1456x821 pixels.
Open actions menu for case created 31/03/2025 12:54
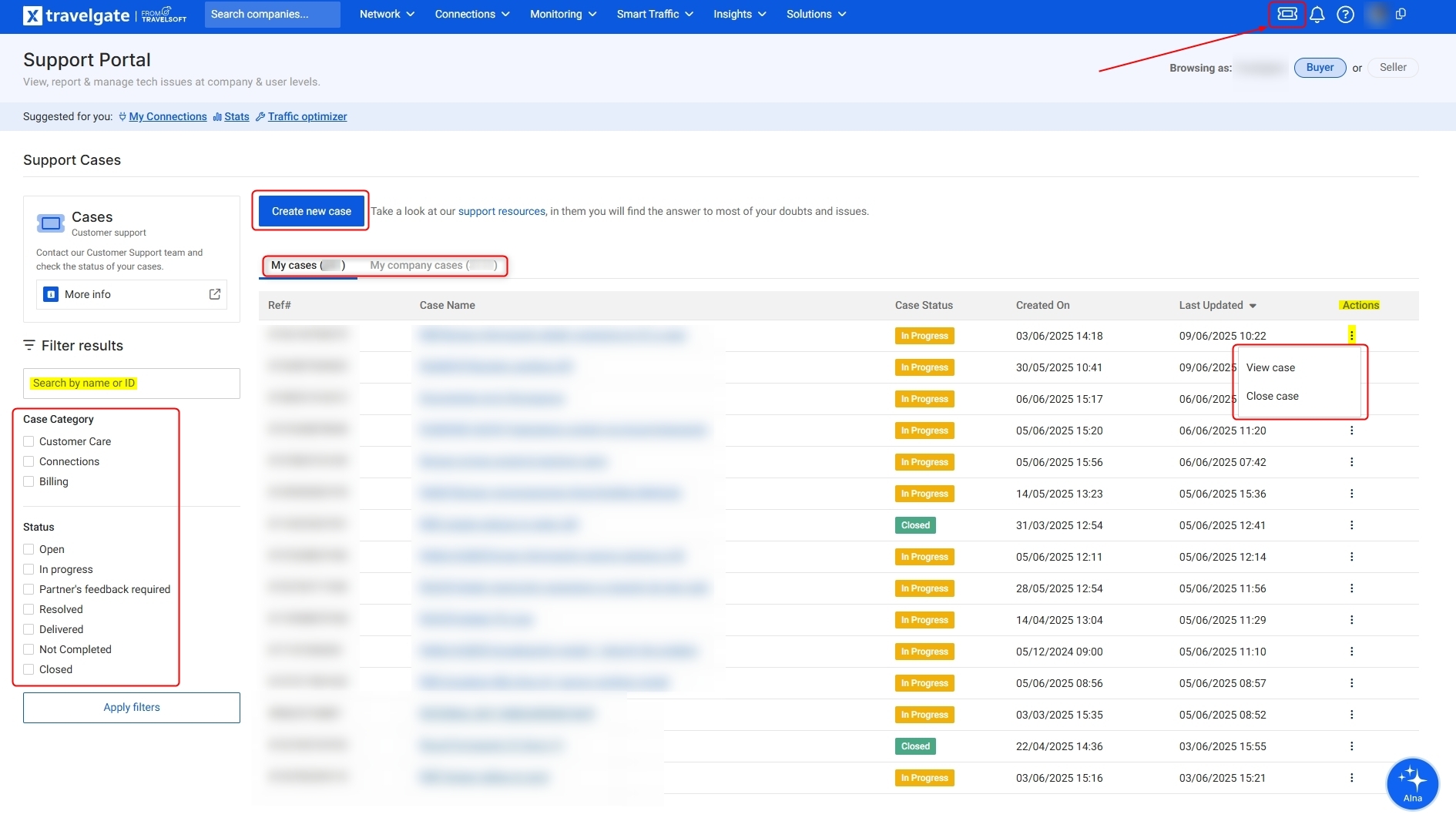(1351, 525)
